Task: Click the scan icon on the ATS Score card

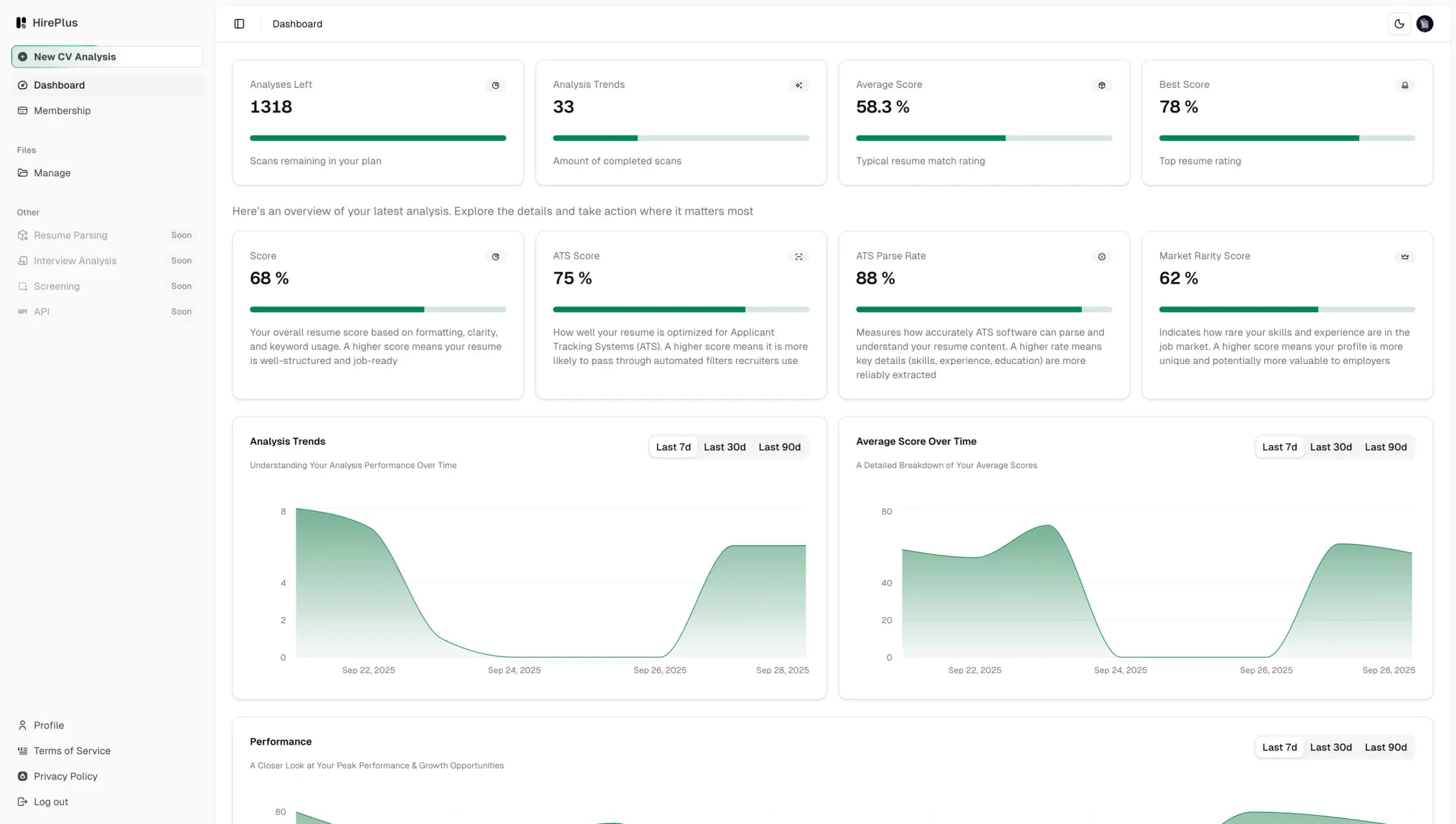Action: click(799, 257)
